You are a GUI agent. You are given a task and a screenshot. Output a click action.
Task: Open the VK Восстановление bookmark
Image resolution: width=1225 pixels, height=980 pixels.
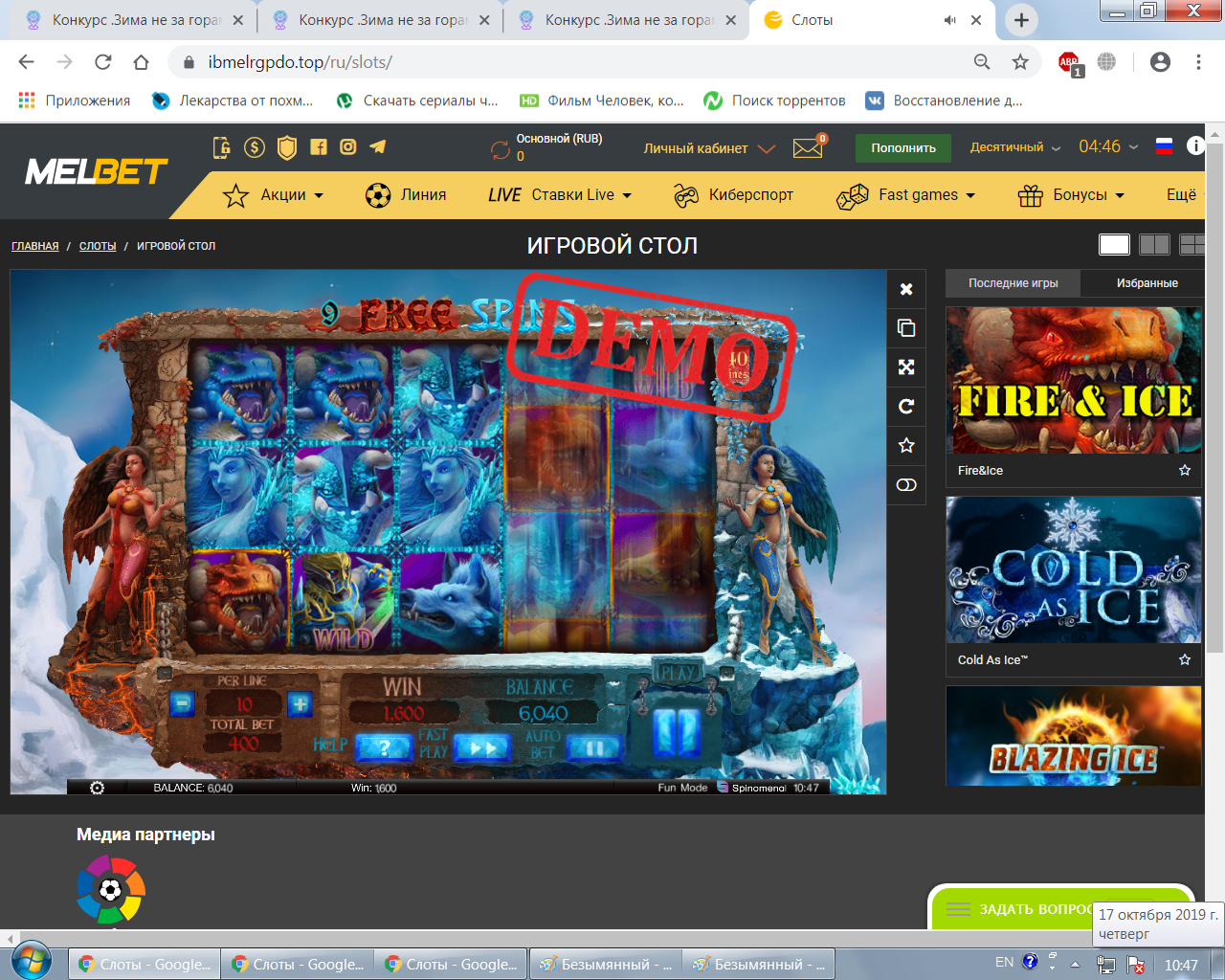[x=944, y=100]
